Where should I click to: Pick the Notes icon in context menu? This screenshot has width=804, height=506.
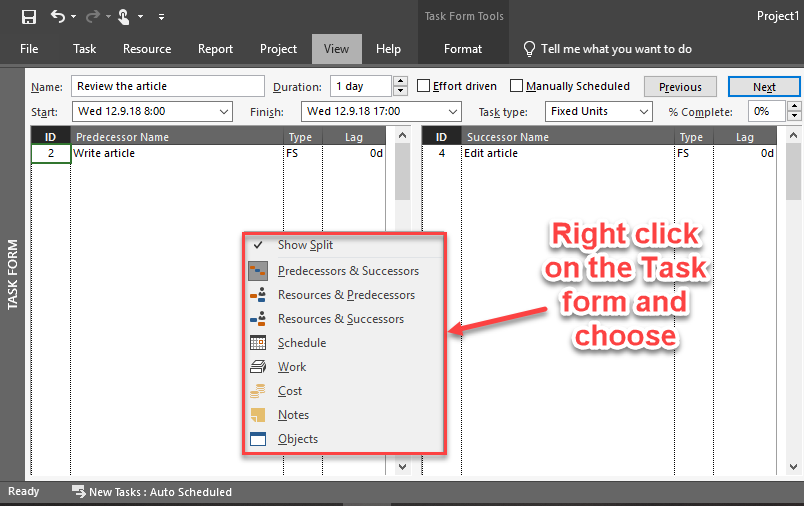[x=258, y=415]
